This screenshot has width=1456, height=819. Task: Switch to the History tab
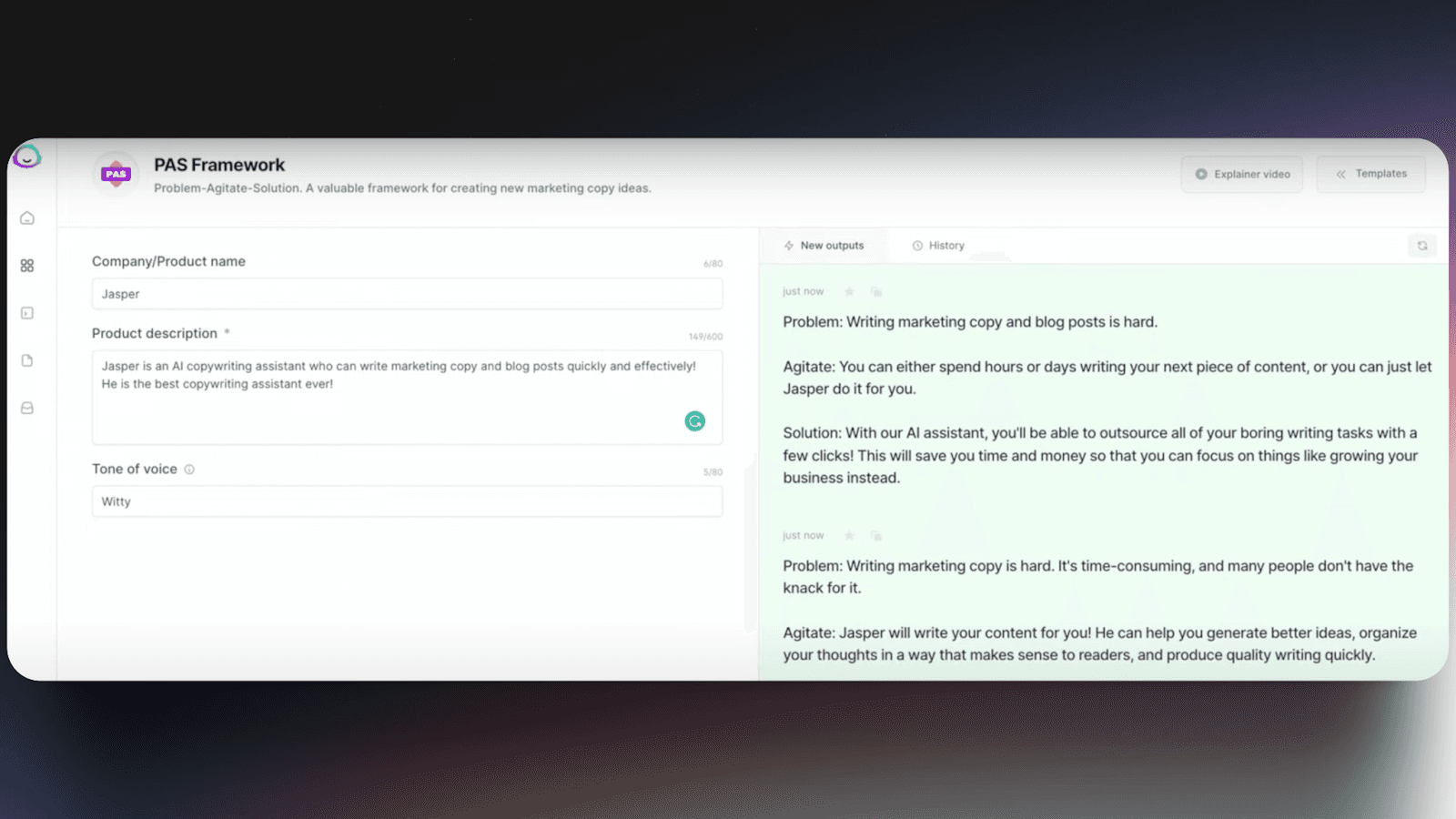(938, 246)
